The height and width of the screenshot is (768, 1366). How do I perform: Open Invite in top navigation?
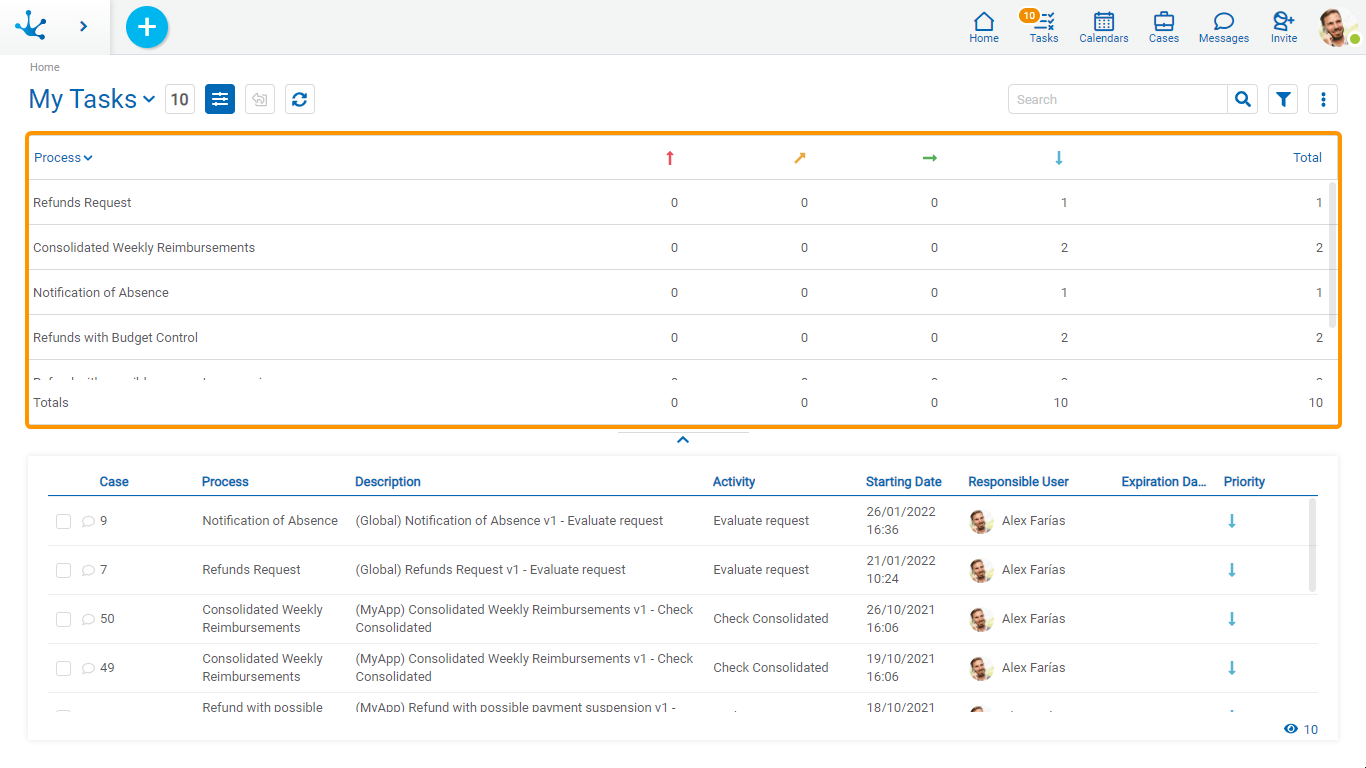click(1284, 27)
